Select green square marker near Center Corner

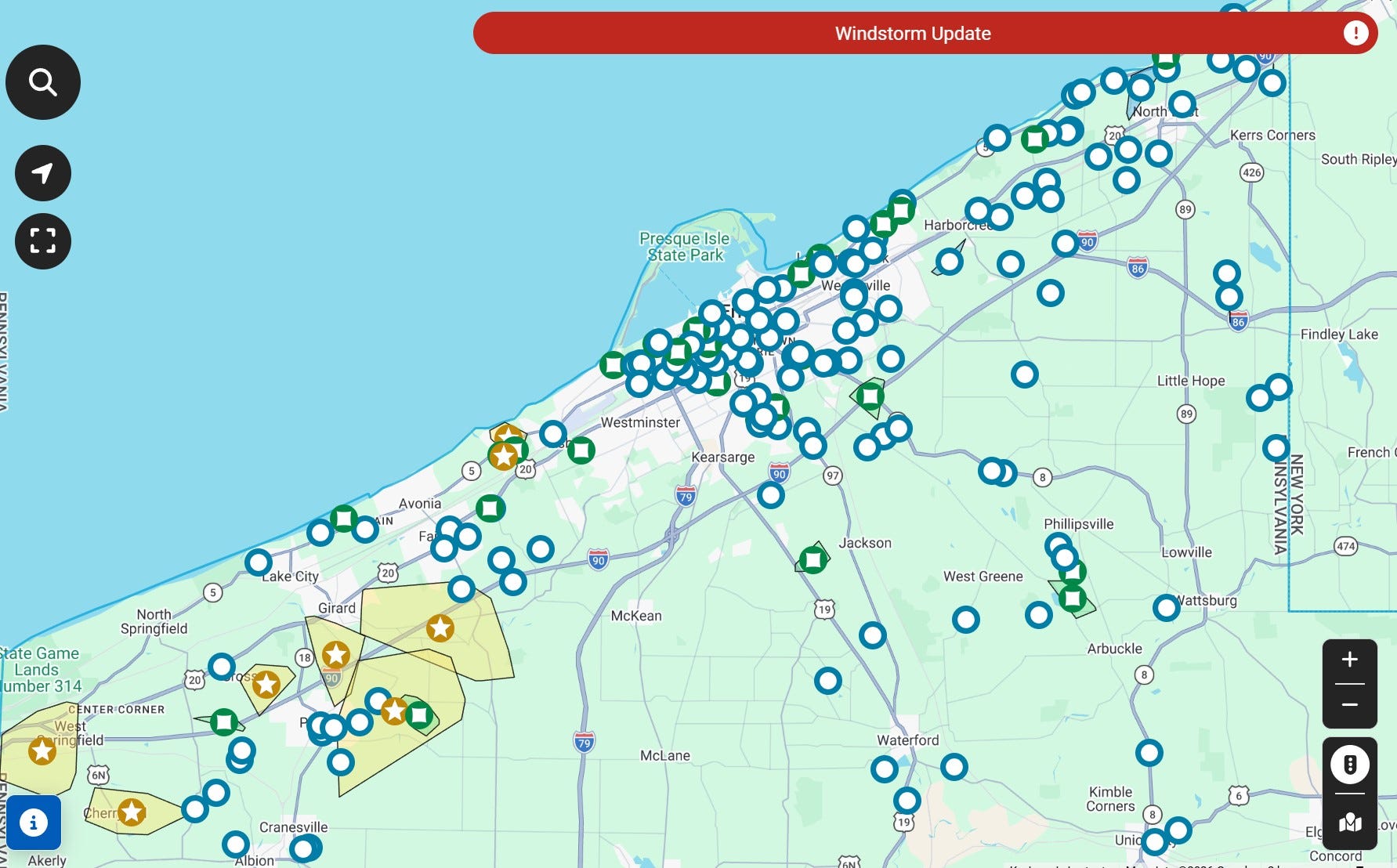(x=224, y=722)
